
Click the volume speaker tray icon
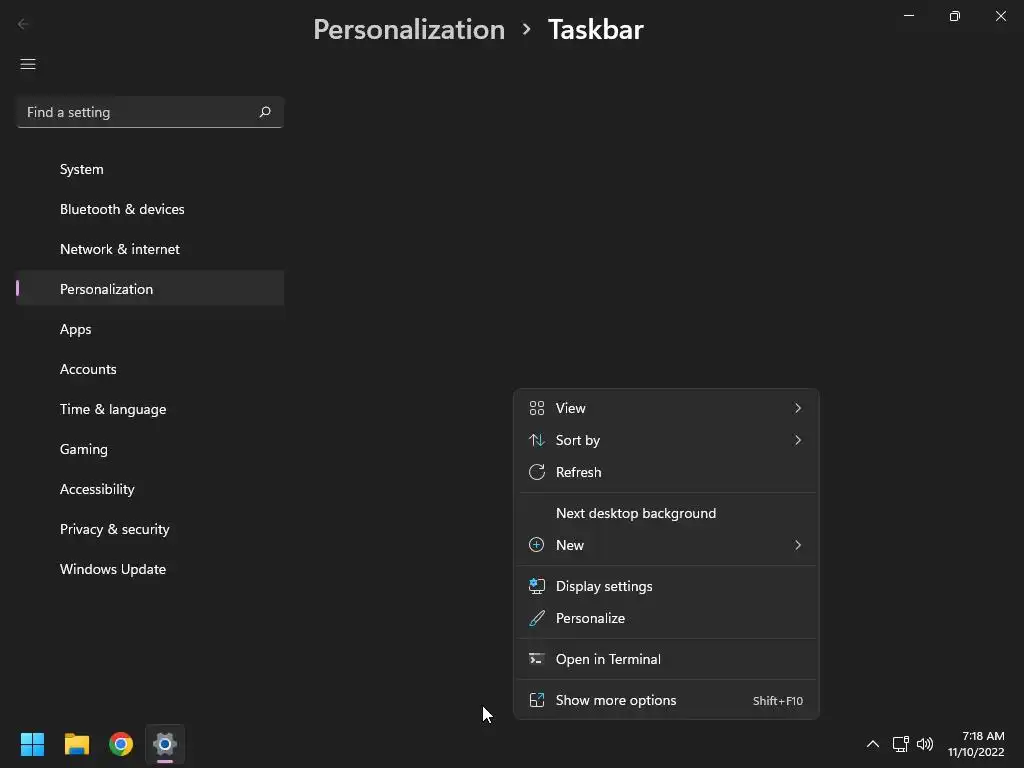(925, 744)
